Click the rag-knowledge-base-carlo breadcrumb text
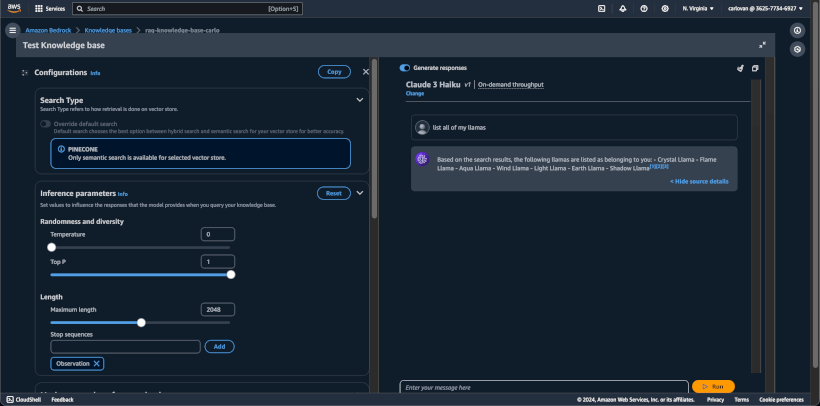 pos(182,30)
